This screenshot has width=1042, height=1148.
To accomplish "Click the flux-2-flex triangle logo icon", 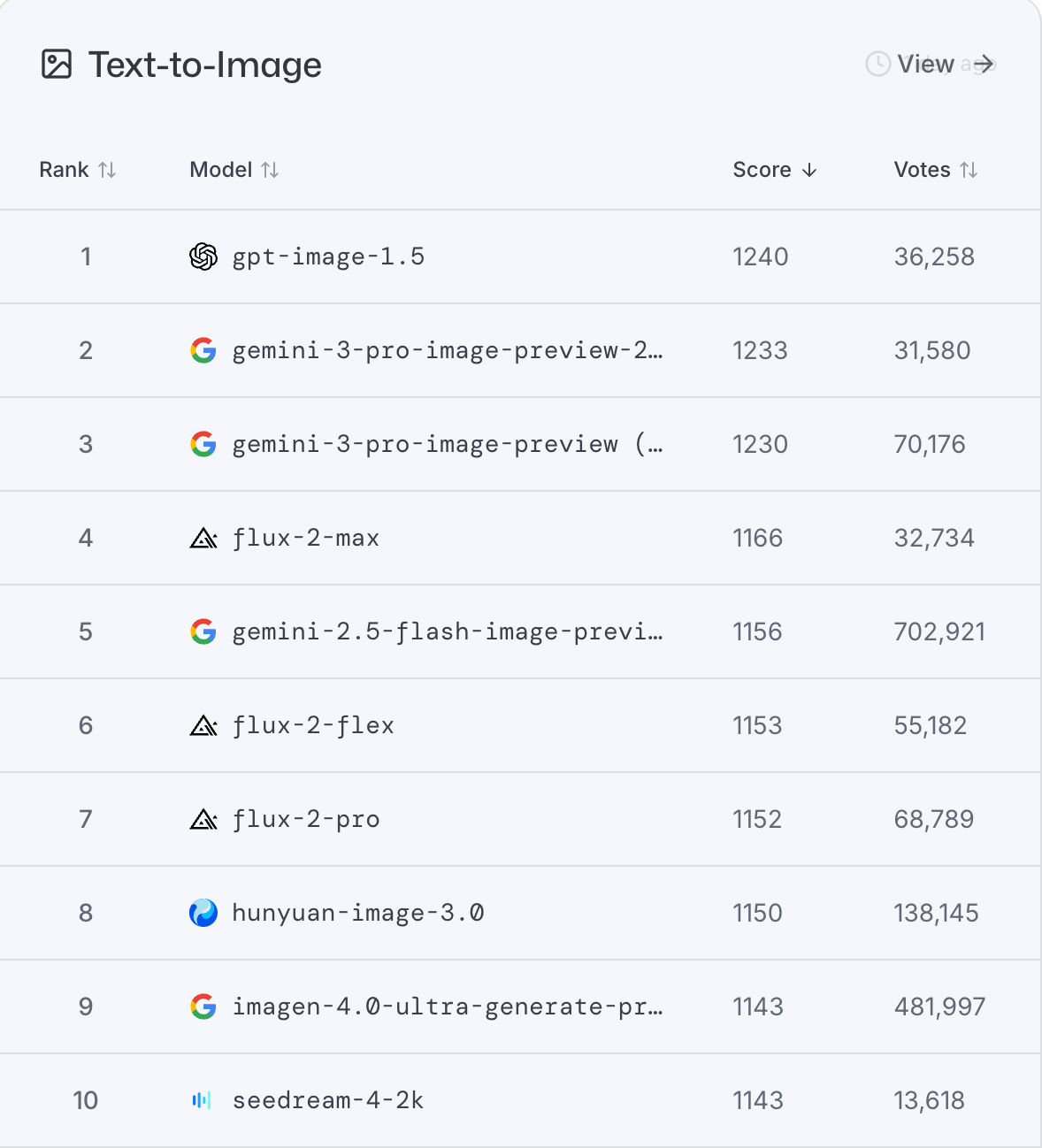I will tap(203, 725).
